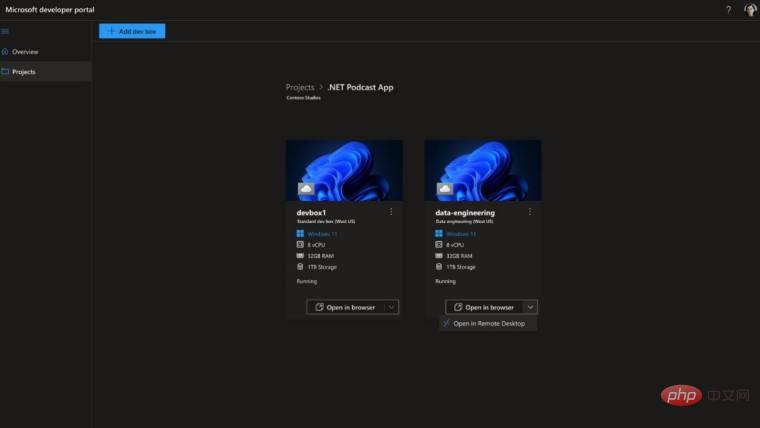Click Windows logo icon on devbox1 card
760x428 pixels.
point(300,234)
